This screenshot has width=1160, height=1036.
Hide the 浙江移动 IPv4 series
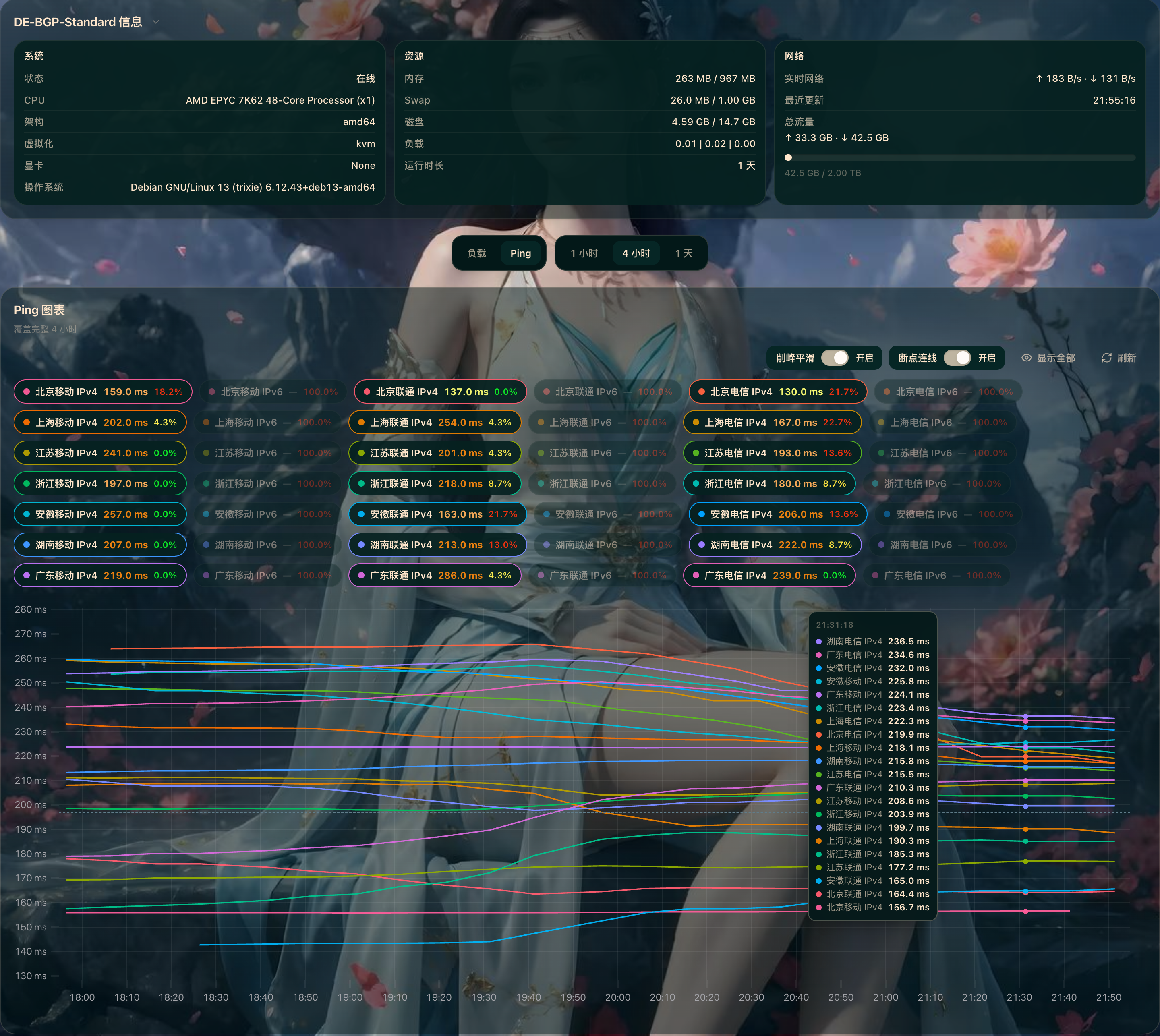100,484
